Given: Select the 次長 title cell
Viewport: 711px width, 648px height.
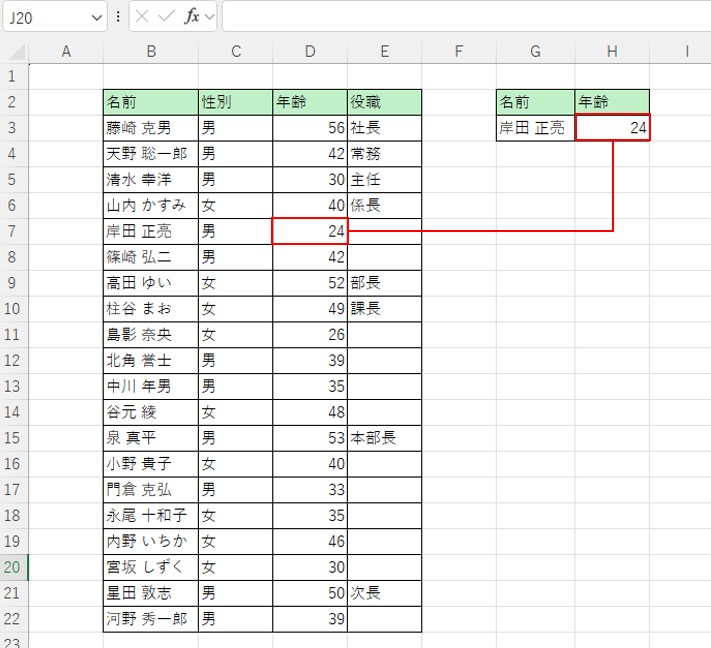Looking at the screenshot, I should pyautogui.click(x=385, y=593).
